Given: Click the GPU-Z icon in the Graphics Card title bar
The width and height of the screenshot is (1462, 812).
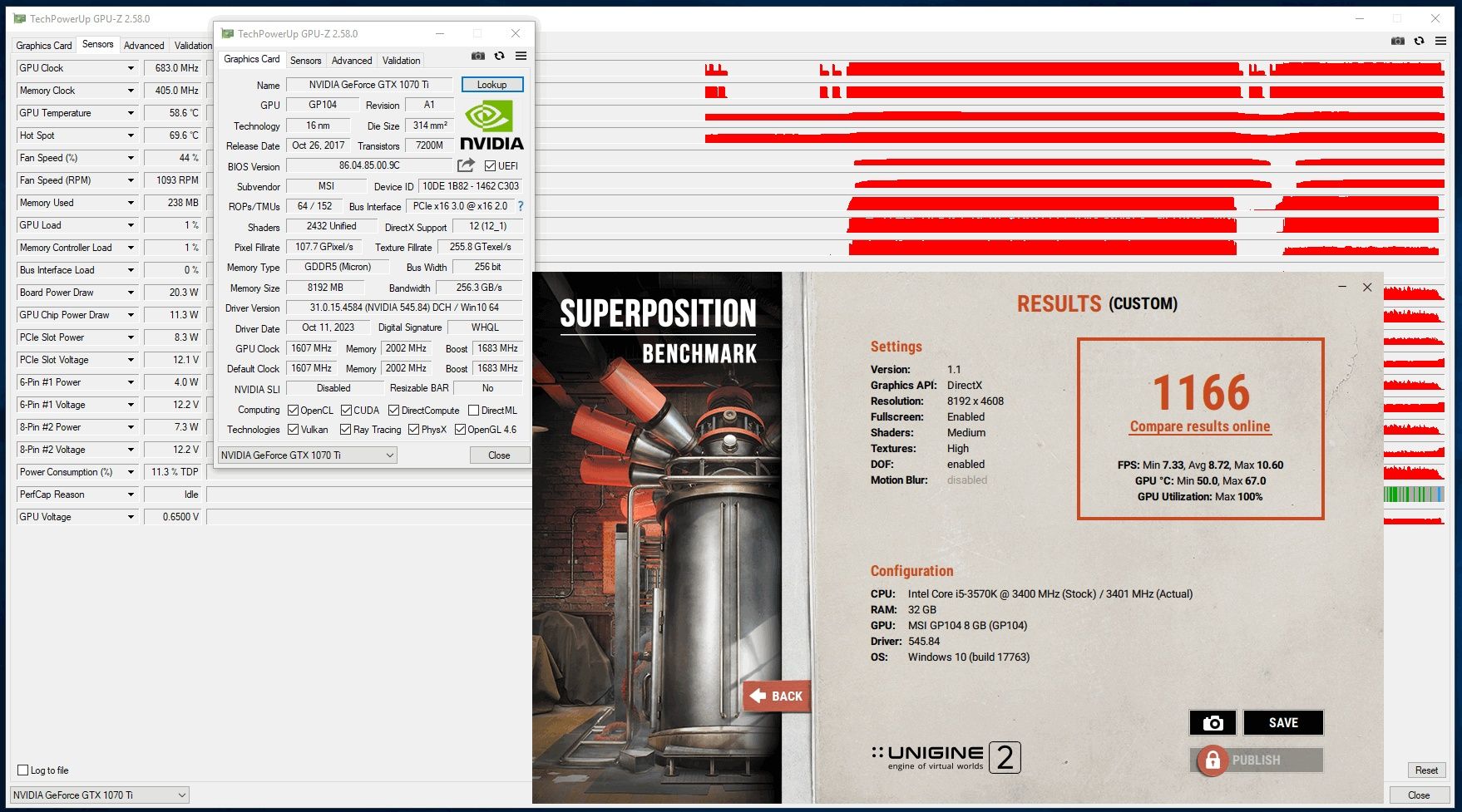Looking at the screenshot, I should point(227,33).
